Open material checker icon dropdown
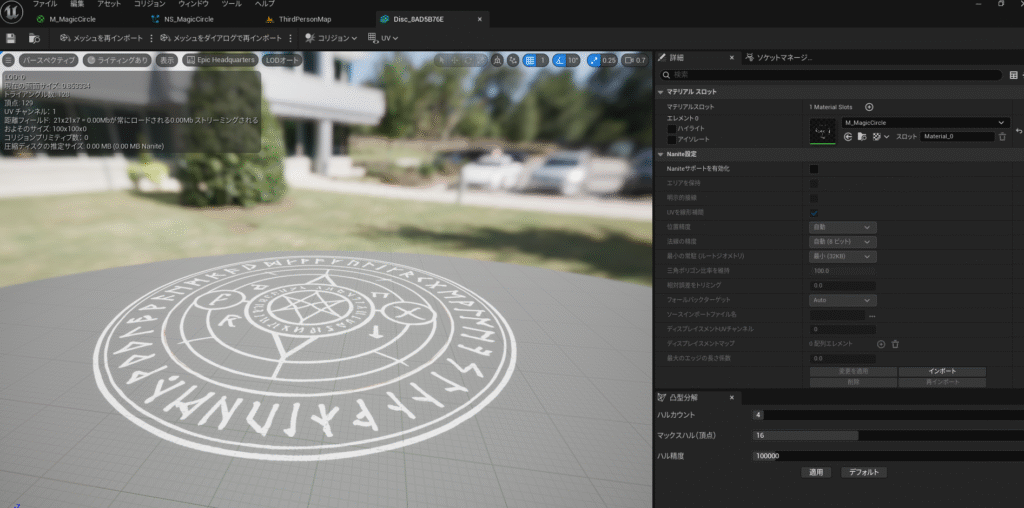The height and width of the screenshot is (508, 1024). pos(881,137)
